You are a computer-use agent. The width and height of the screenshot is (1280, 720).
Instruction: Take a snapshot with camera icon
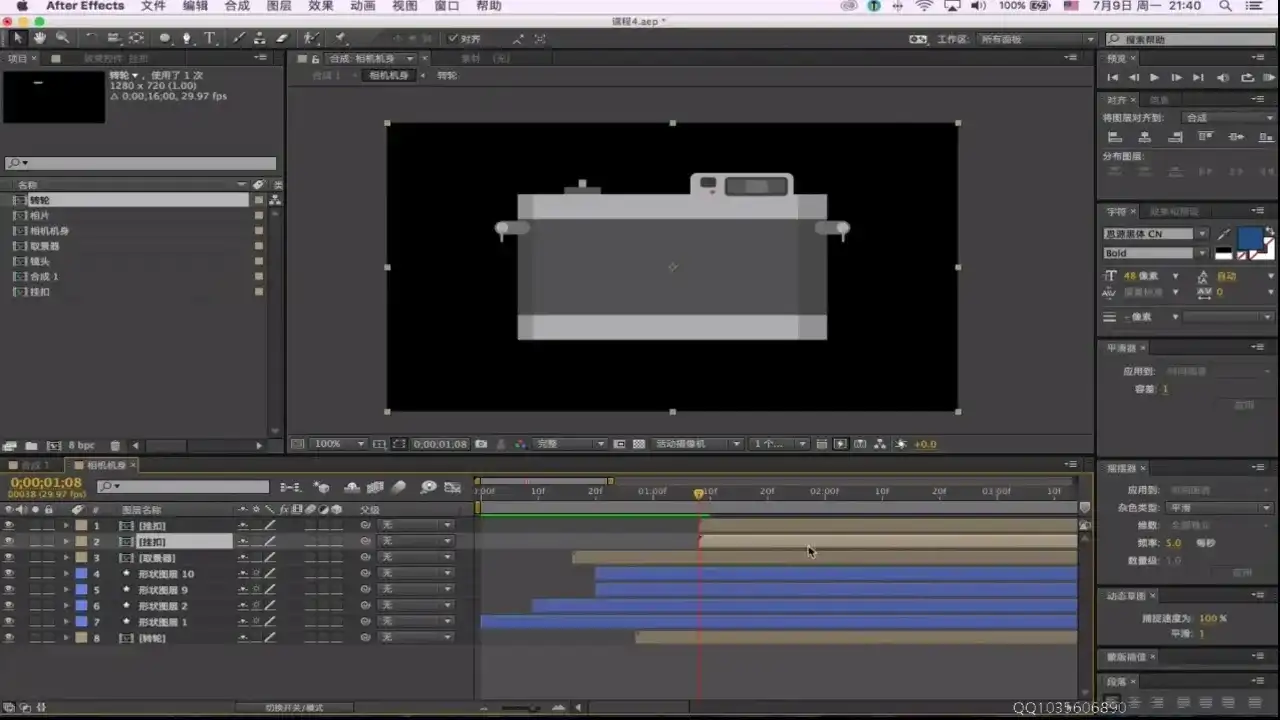coord(481,444)
